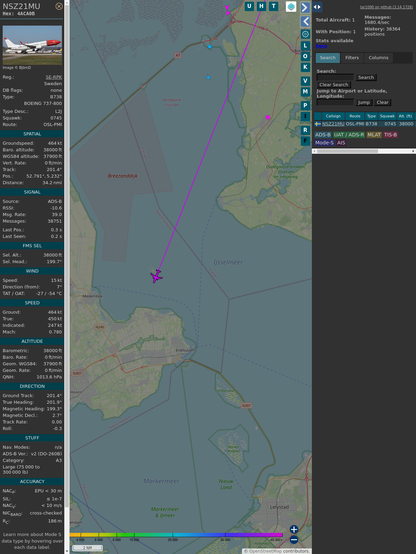This screenshot has width=416, height=554.
Task: Toggle the P map button
Action: click(x=305, y=105)
